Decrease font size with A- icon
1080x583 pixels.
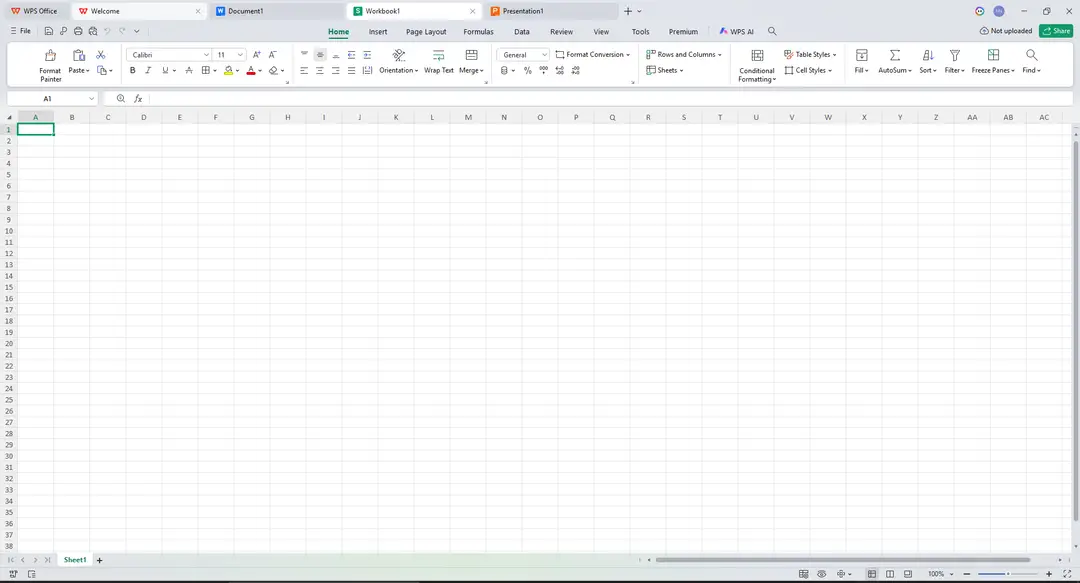pyautogui.click(x=273, y=54)
